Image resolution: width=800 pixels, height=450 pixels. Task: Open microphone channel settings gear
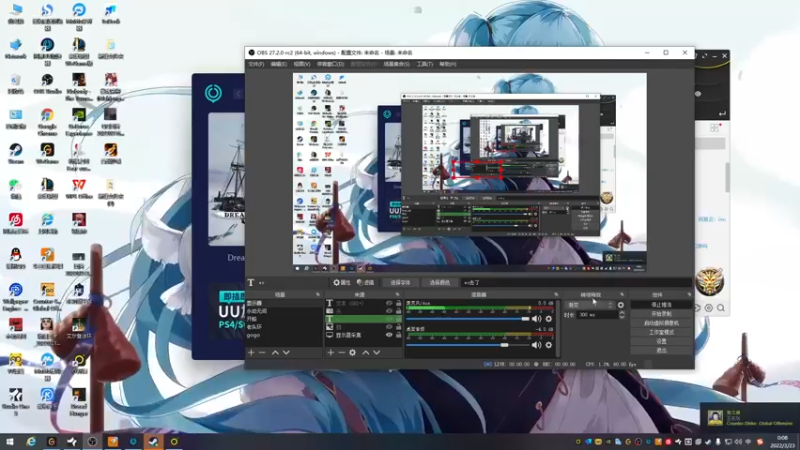click(548, 319)
